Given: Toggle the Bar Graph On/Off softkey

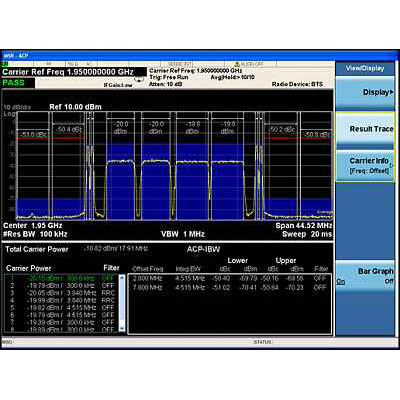Looking at the screenshot, I should click(x=365, y=276).
